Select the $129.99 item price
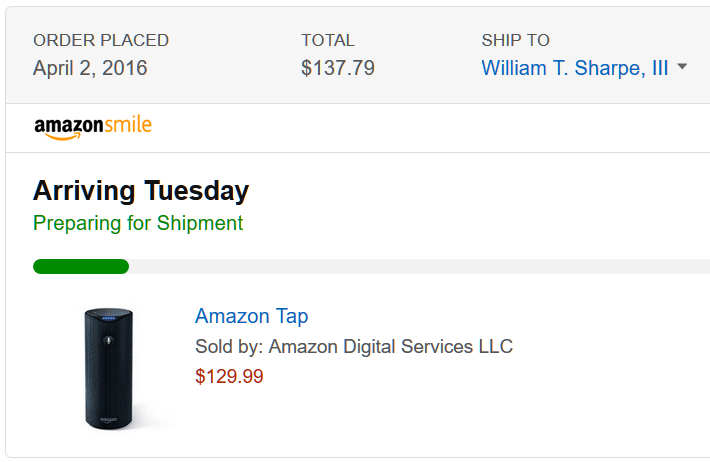 pos(229,377)
